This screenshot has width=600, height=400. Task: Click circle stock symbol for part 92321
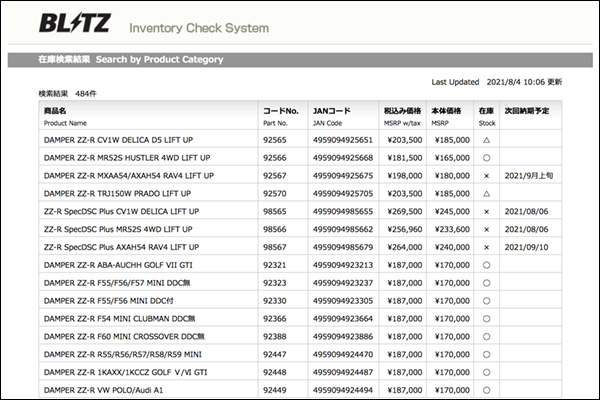(x=486, y=265)
